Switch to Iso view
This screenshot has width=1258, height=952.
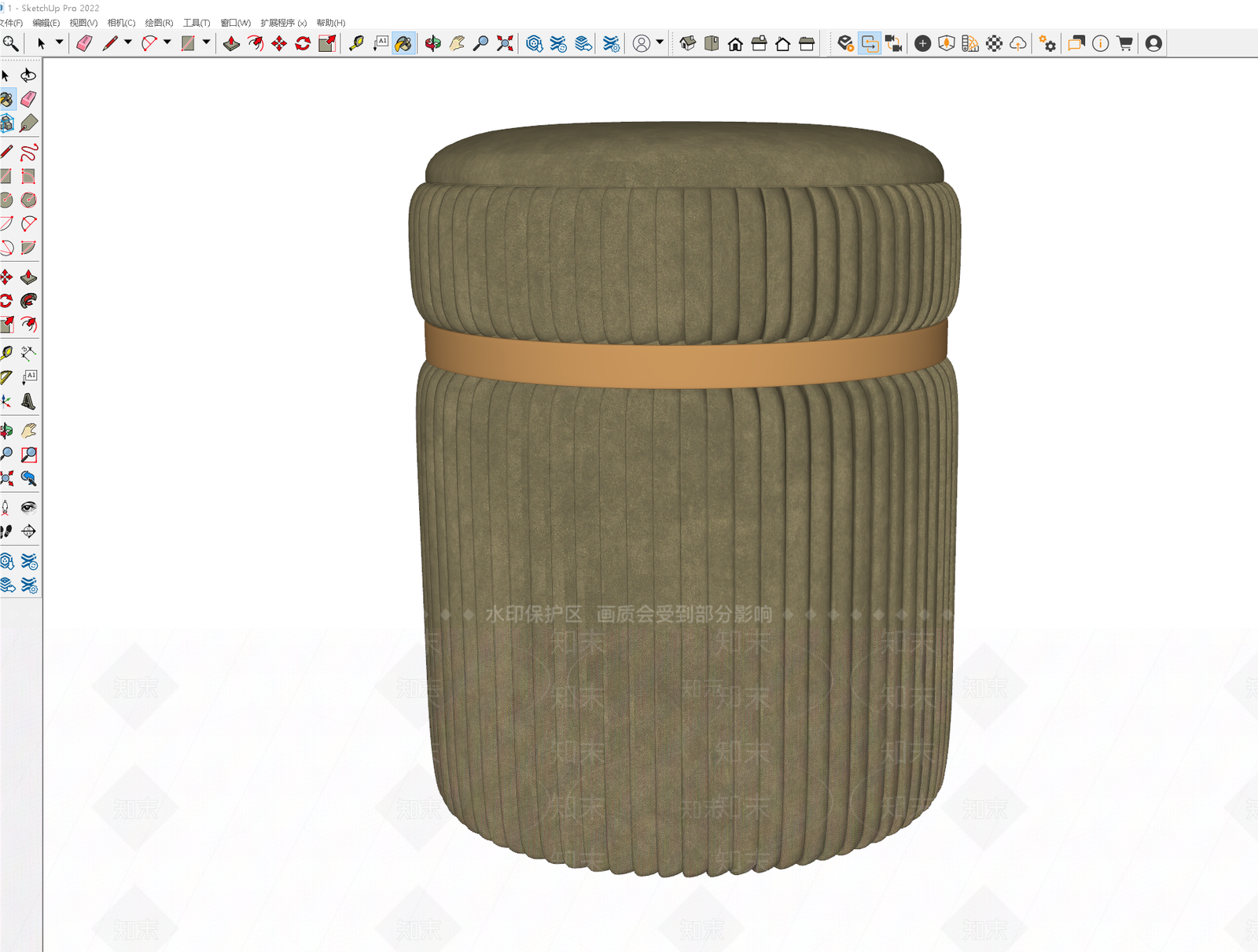tap(688, 43)
